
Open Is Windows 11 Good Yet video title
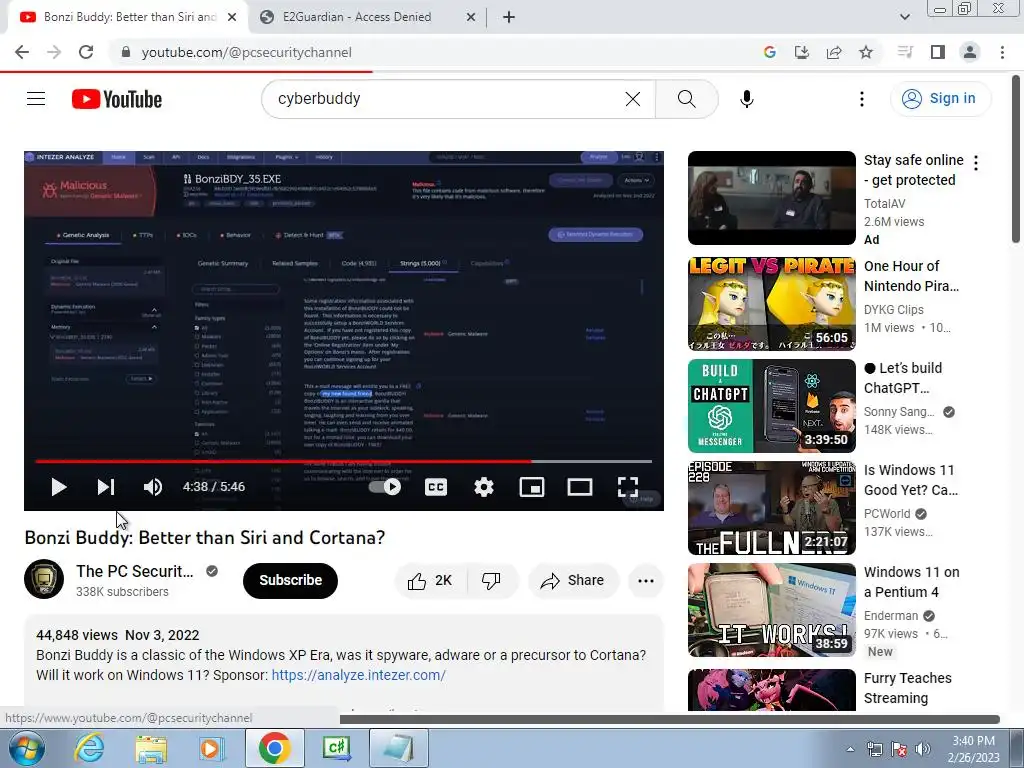[911, 480]
